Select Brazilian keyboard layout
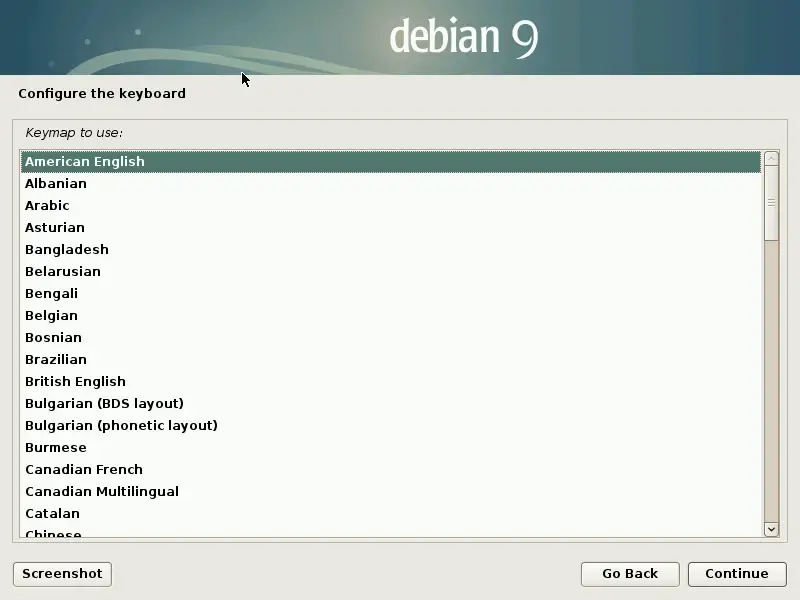The width and height of the screenshot is (800, 600). [56, 360]
